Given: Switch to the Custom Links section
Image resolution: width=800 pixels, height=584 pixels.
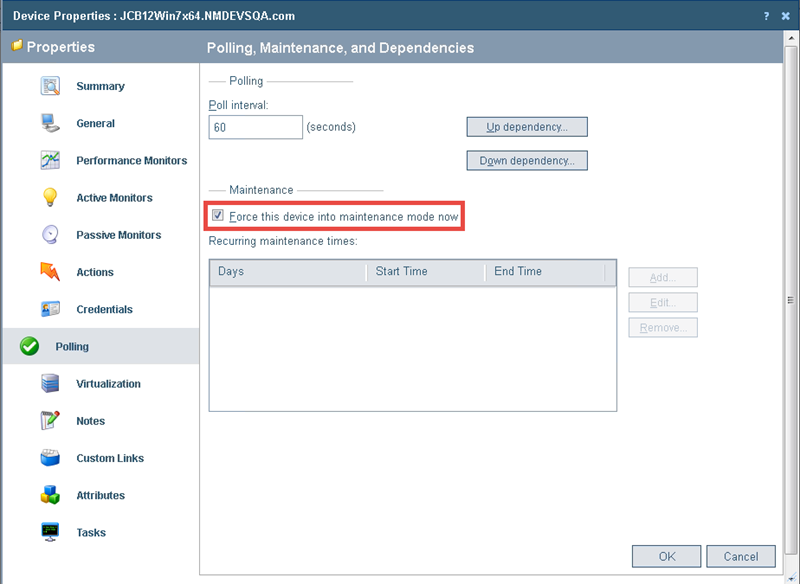Looking at the screenshot, I should pos(110,458).
